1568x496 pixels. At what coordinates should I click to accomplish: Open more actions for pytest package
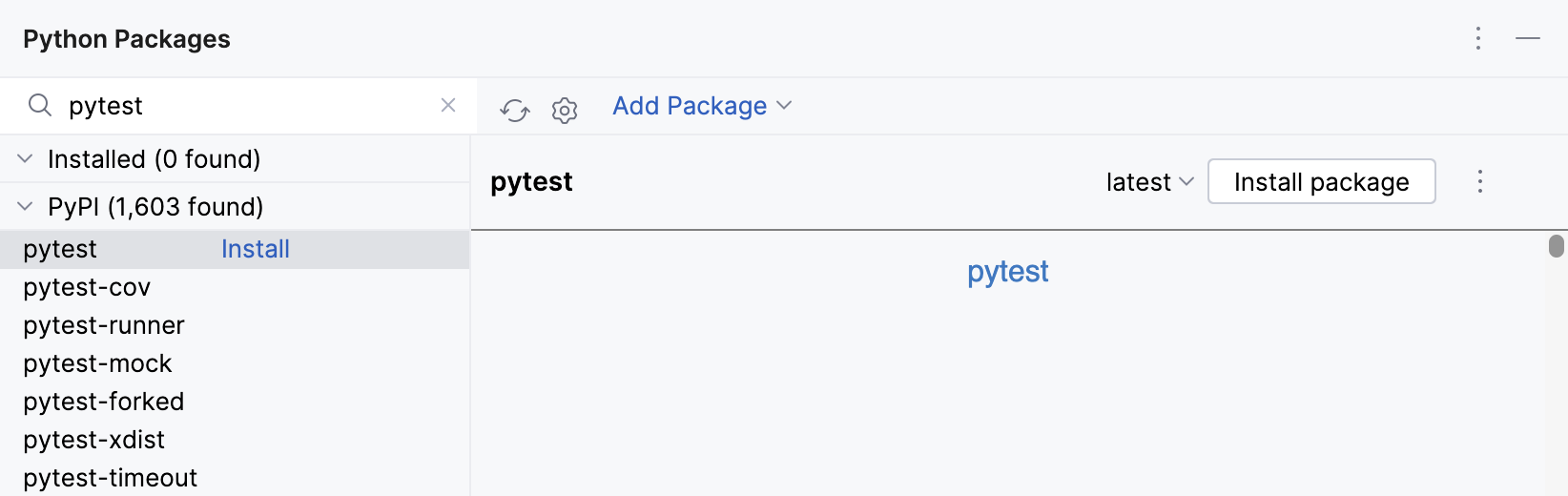point(1480,182)
